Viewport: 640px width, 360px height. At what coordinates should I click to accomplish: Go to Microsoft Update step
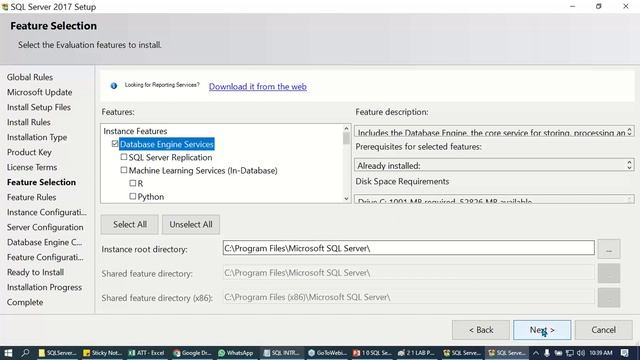40,92
